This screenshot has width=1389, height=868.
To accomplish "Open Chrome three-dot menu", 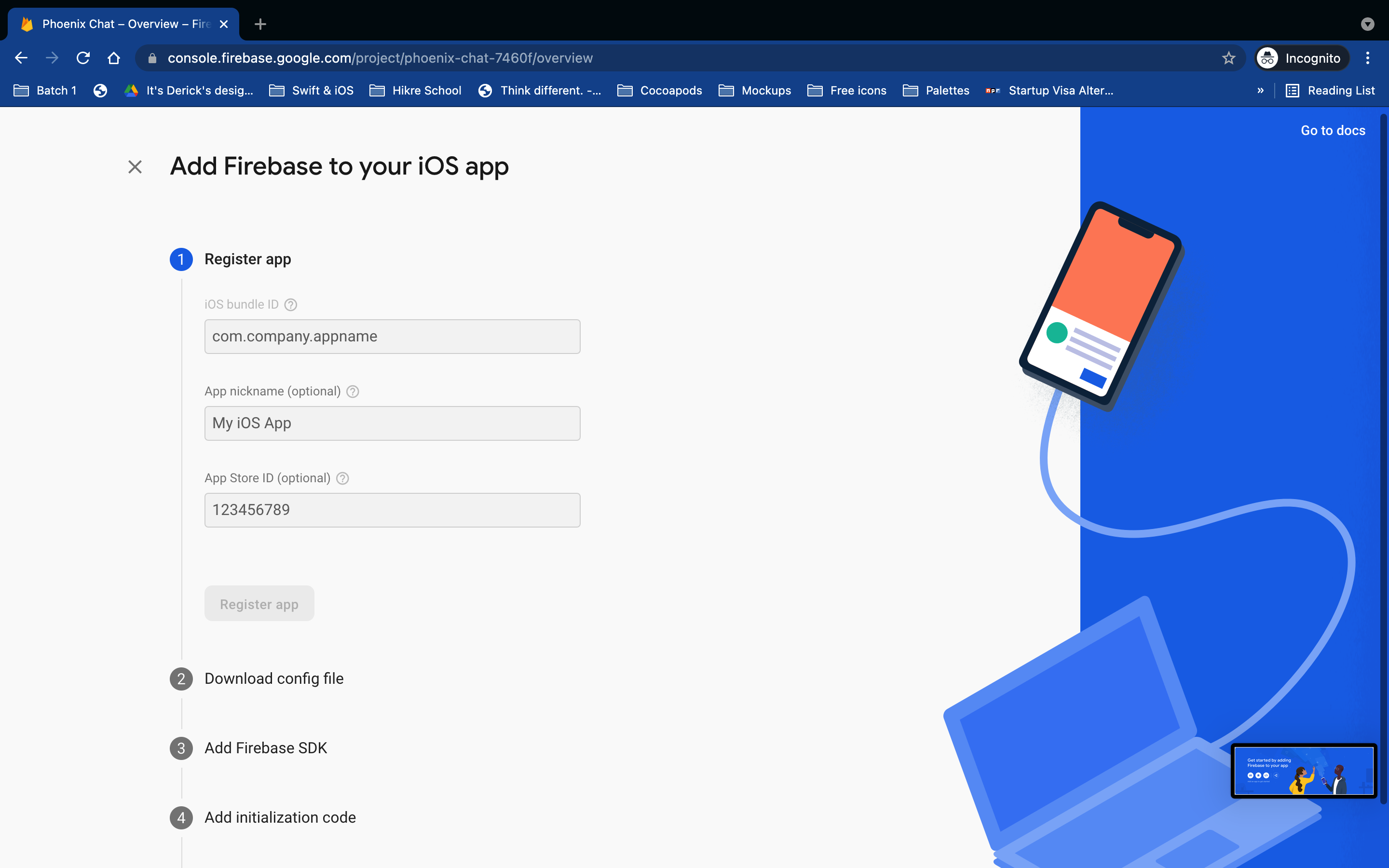I will [x=1368, y=58].
